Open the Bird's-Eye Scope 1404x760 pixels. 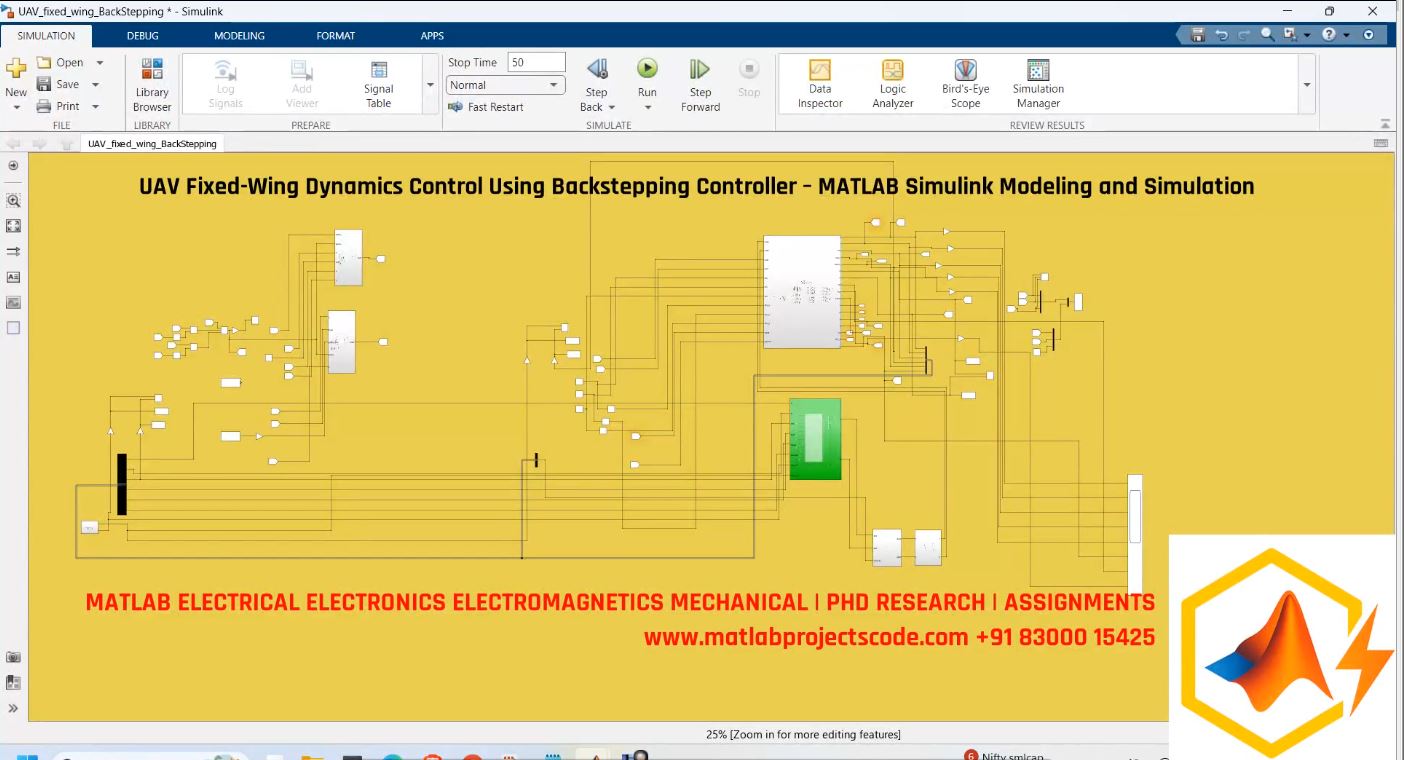tap(964, 83)
